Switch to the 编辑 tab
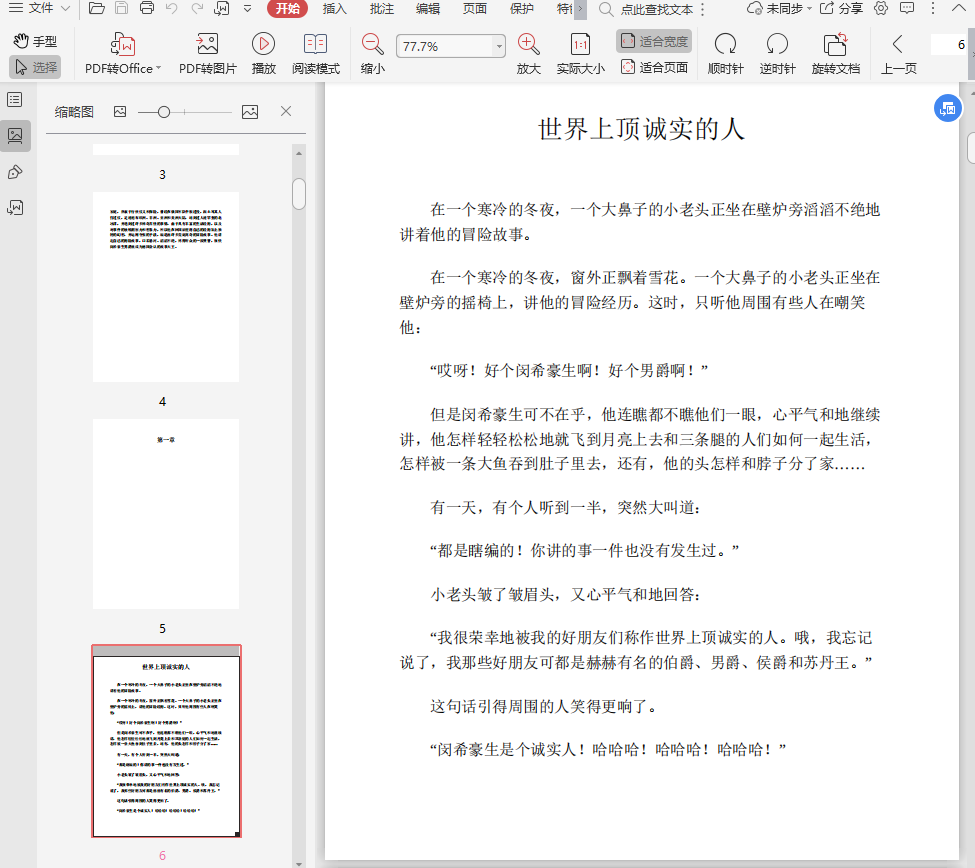This screenshot has width=975, height=868. [x=428, y=9]
